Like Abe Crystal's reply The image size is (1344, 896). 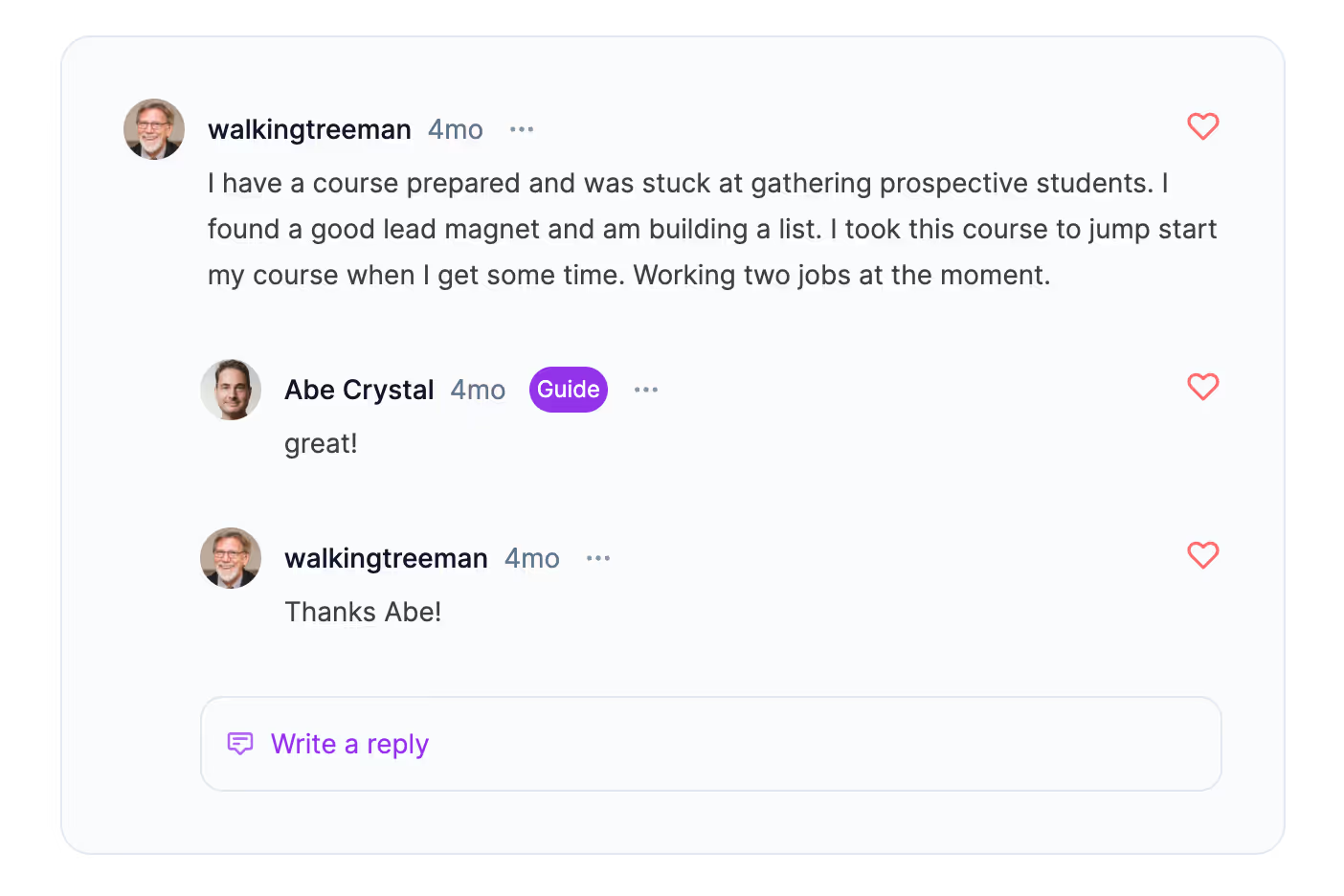[1203, 387]
